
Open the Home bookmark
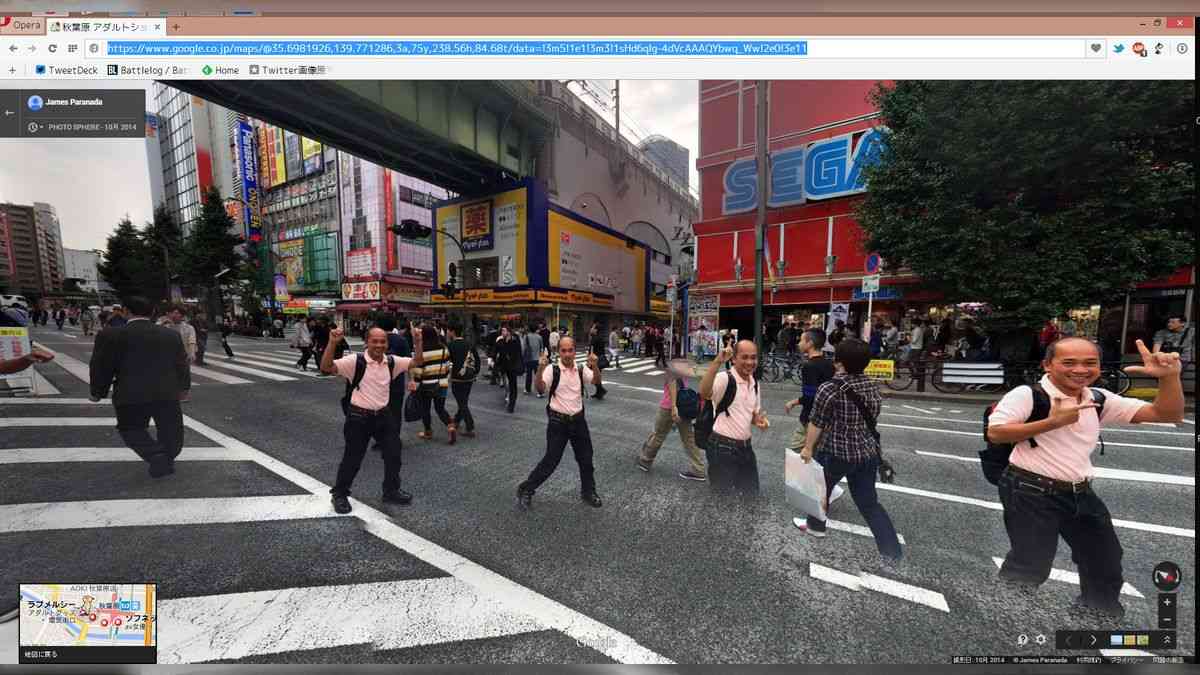(x=221, y=70)
